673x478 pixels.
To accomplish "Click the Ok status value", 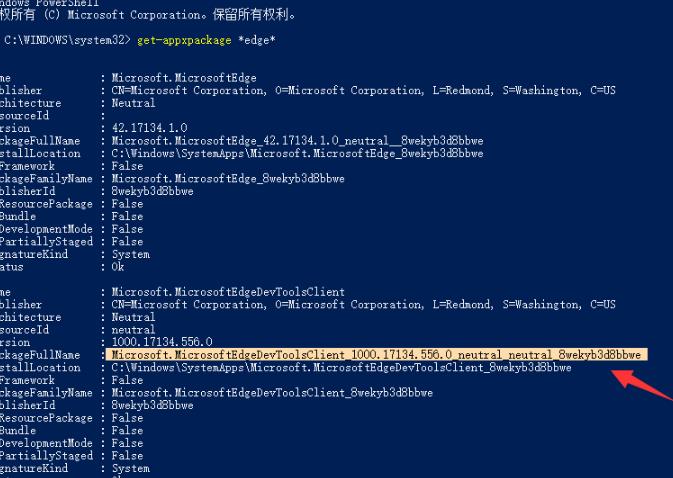I will coord(118,267).
